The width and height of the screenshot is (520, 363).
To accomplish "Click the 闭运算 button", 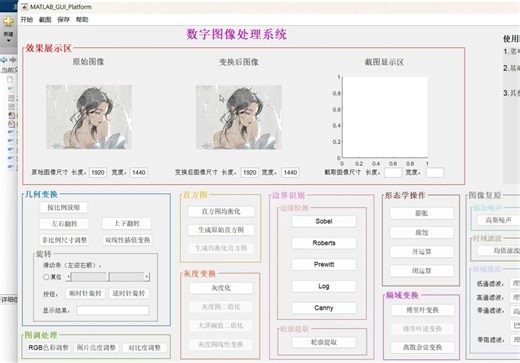I will pyautogui.click(x=422, y=271).
